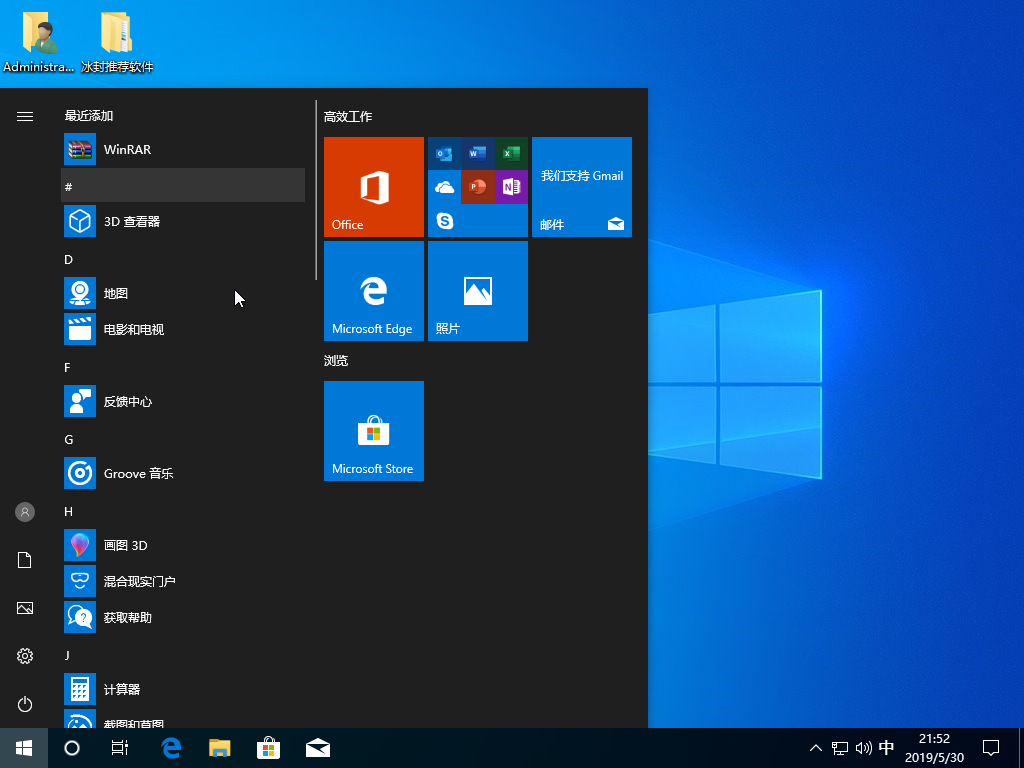
Task: Open 3D 查看器 app
Action: tap(183, 221)
